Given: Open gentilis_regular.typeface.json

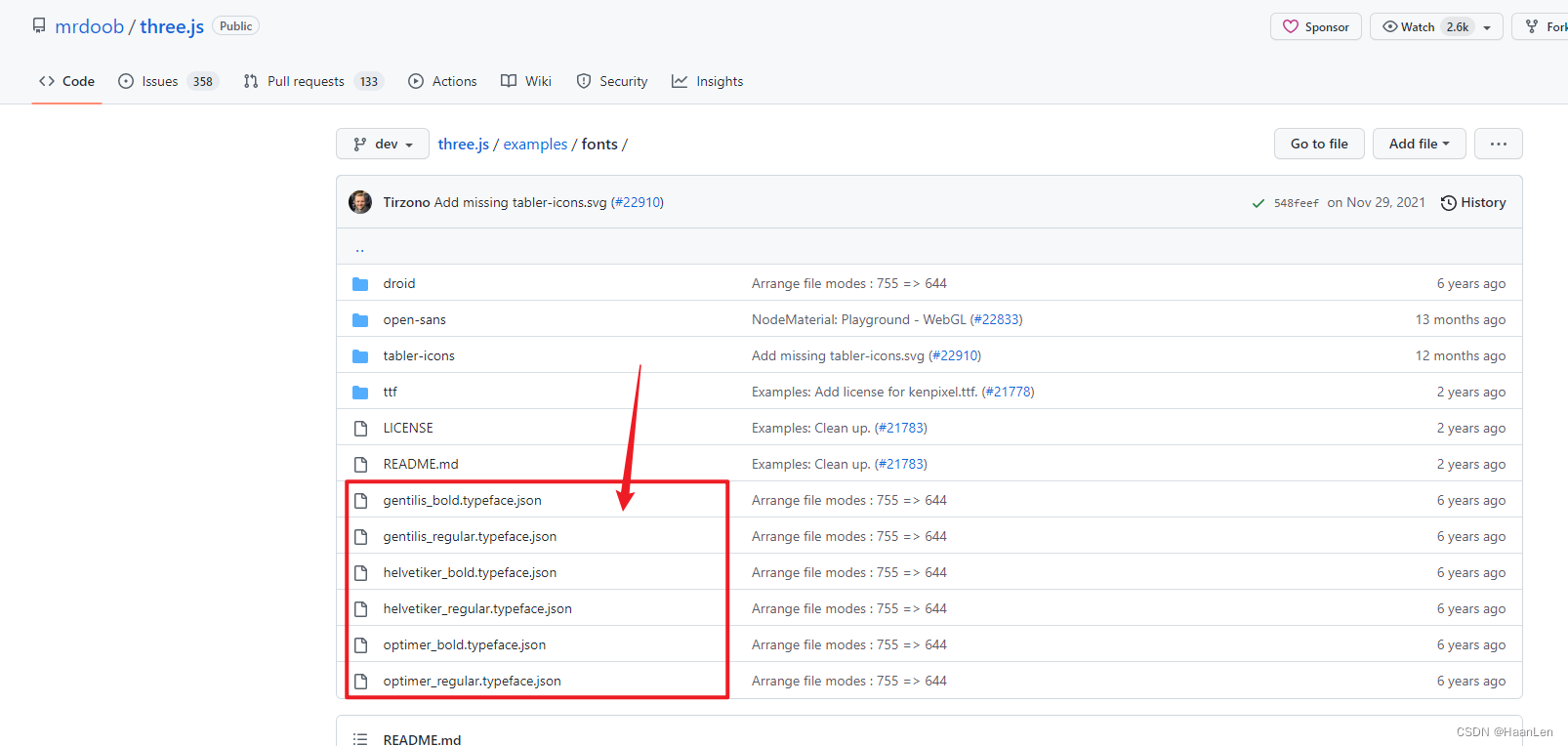Looking at the screenshot, I should coord(471,536).
